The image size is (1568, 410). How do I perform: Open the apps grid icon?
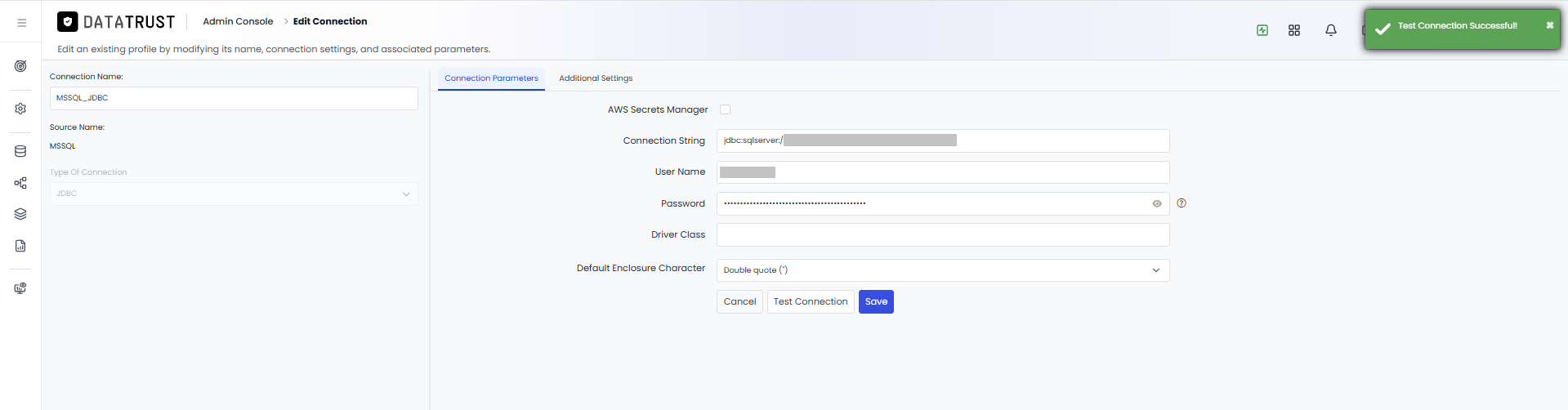click(1294, 30)
